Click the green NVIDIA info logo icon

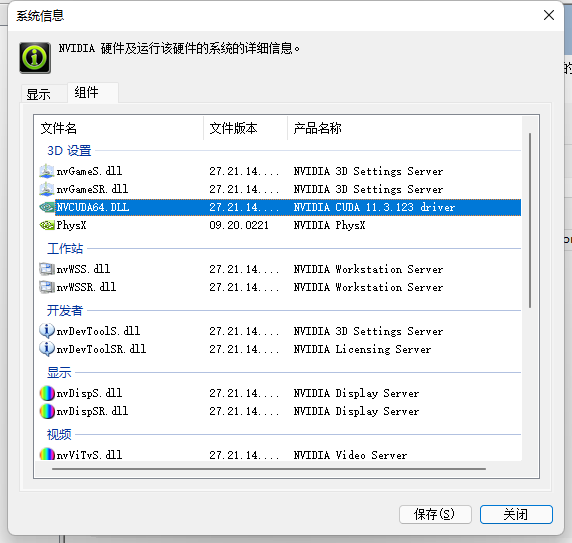click(35, 58)
